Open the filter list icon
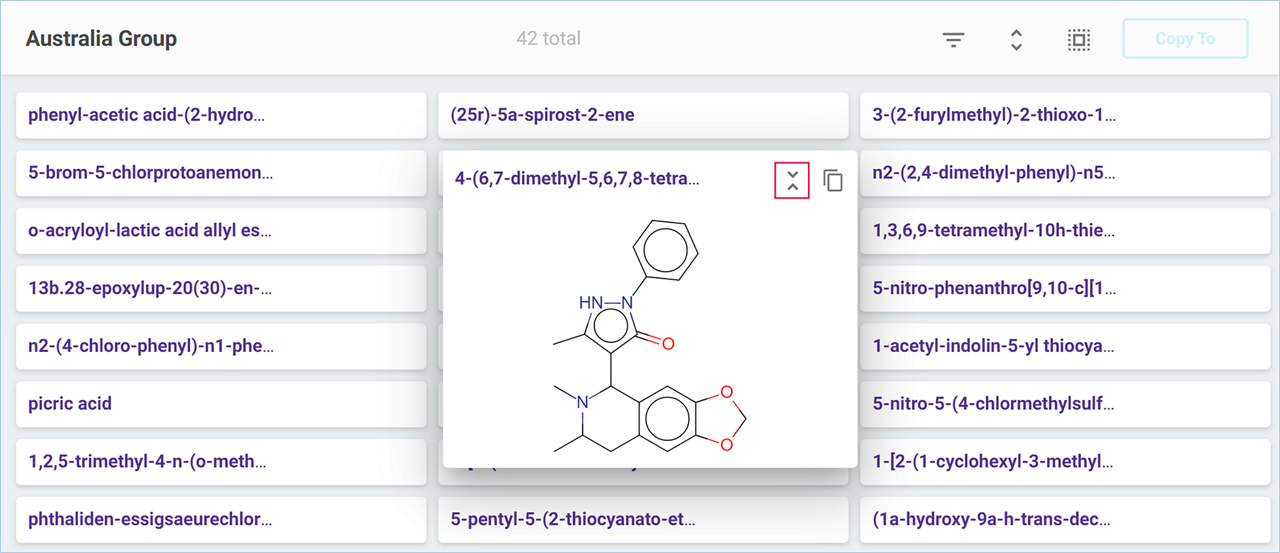The image size is (1280, 553). point(953,40)
